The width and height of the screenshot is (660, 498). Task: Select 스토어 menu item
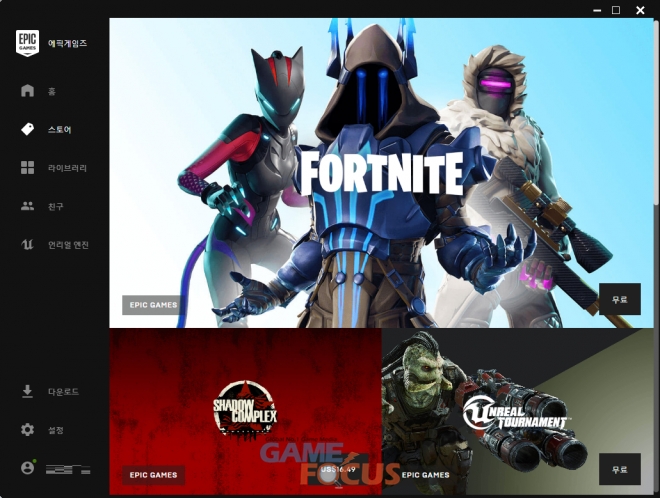59,130
